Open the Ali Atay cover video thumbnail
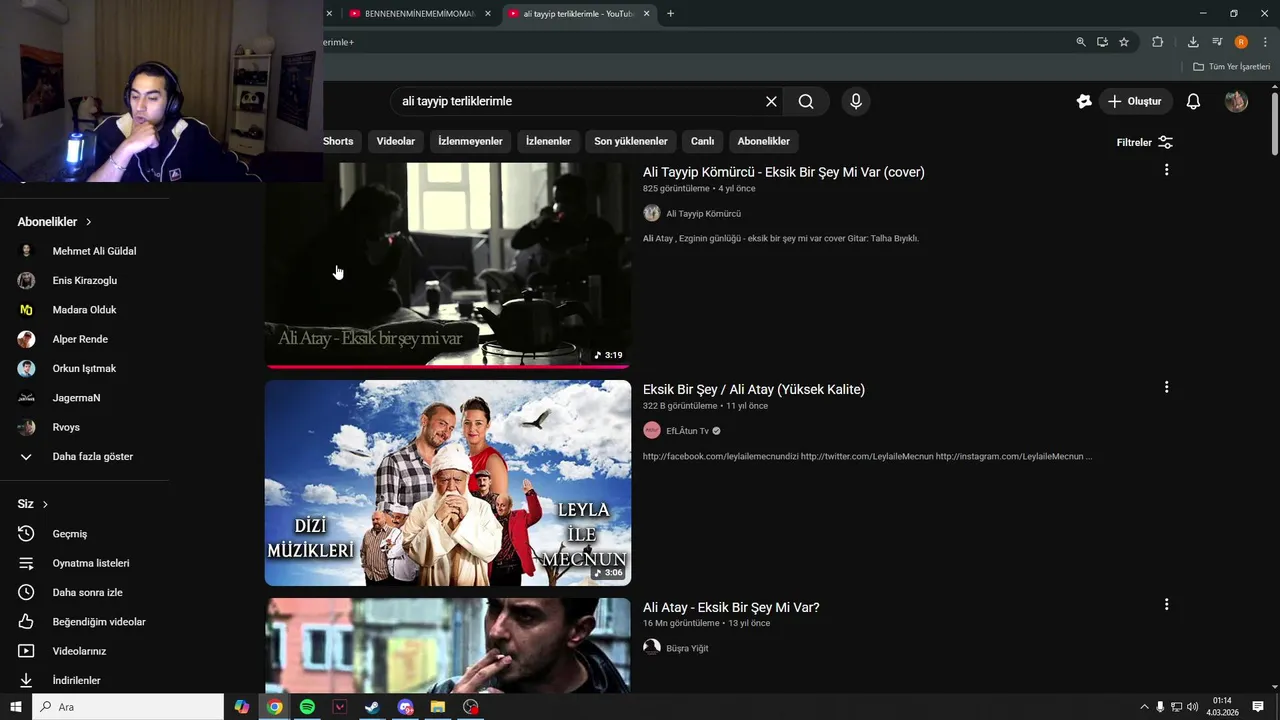The height and width of the screenshot is (720, 1280). coord(448,266)
